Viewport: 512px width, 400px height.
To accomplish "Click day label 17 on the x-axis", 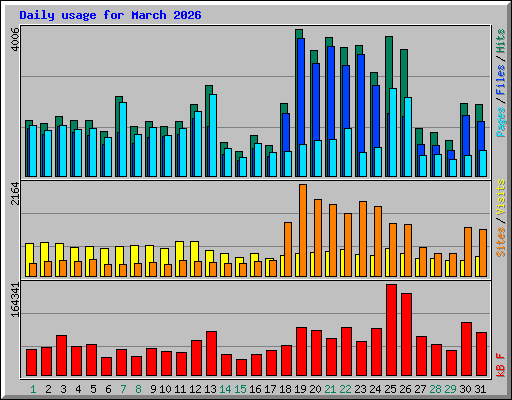I will (270, 389).
